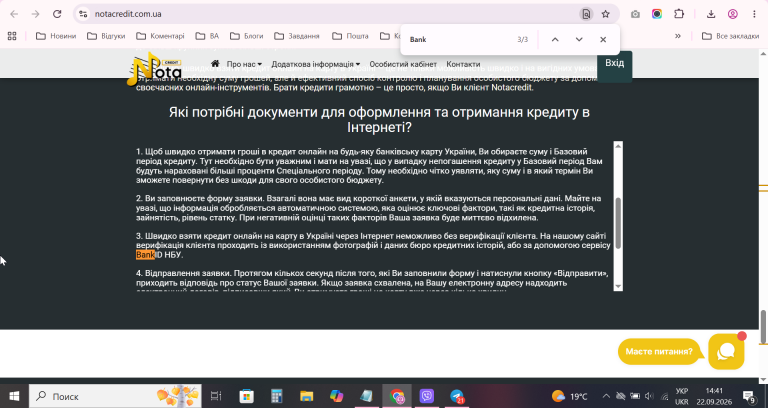
Task: Close the find bar
Action: pos(603,40)
